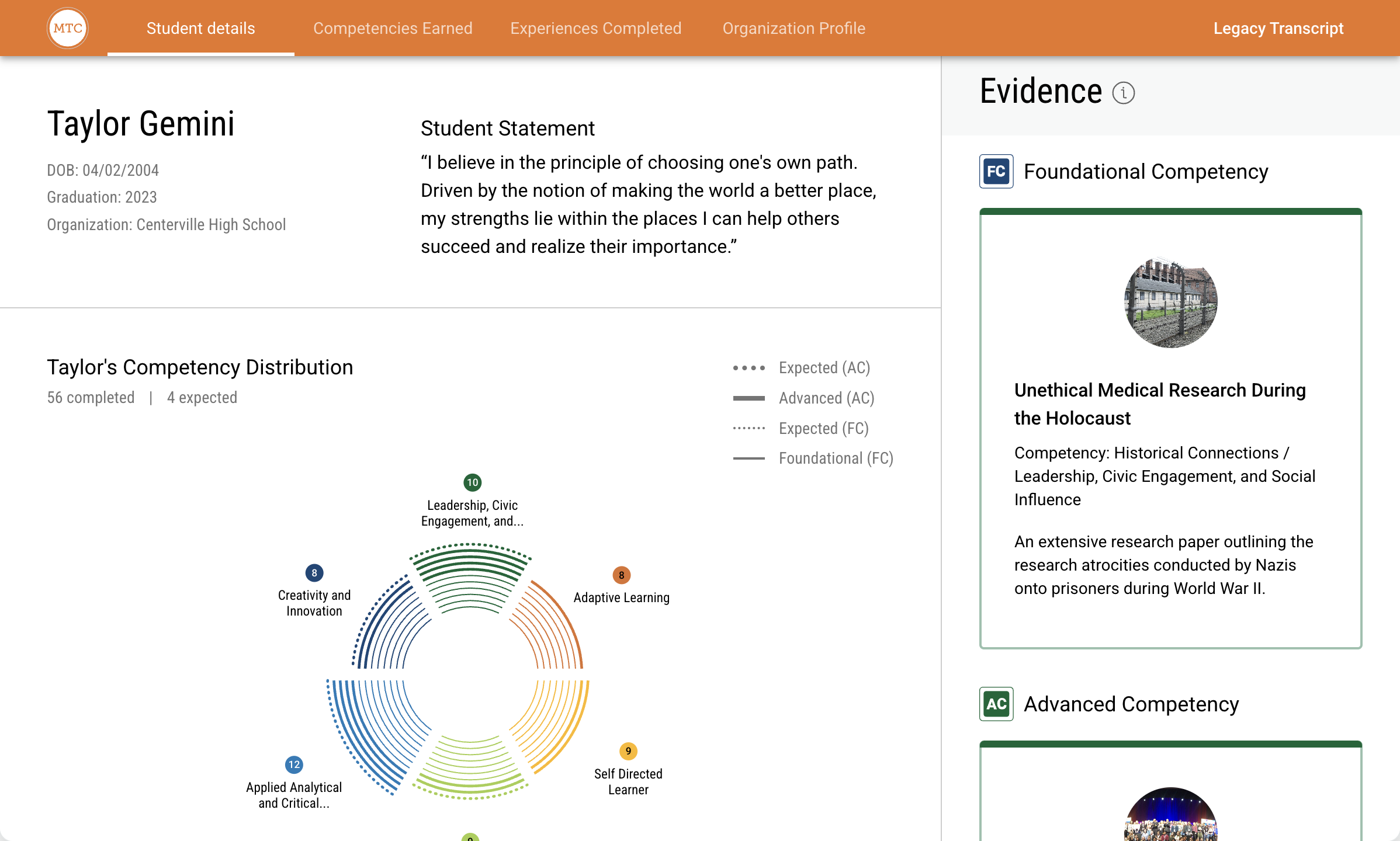Select the Applied Analytical badge 12
Image resolution: width=1400 pixels, height=841 pixels.
click(x=294, y=764)
